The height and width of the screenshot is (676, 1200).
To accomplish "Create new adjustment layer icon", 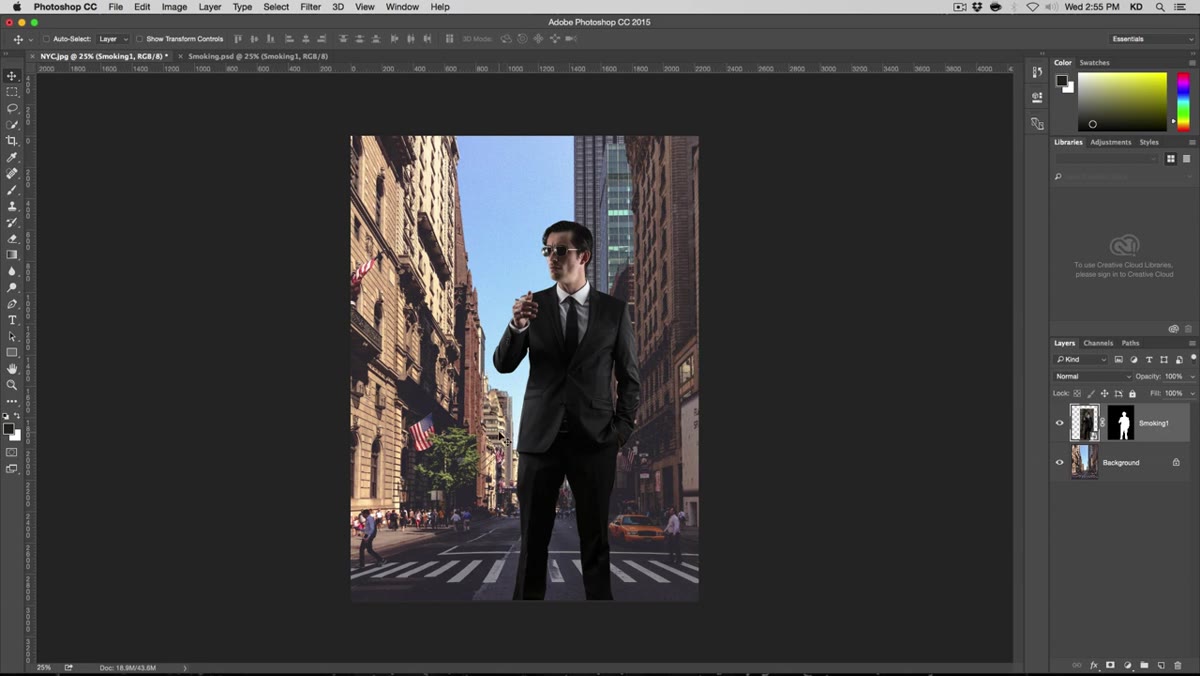I will tap(1127, 665).
